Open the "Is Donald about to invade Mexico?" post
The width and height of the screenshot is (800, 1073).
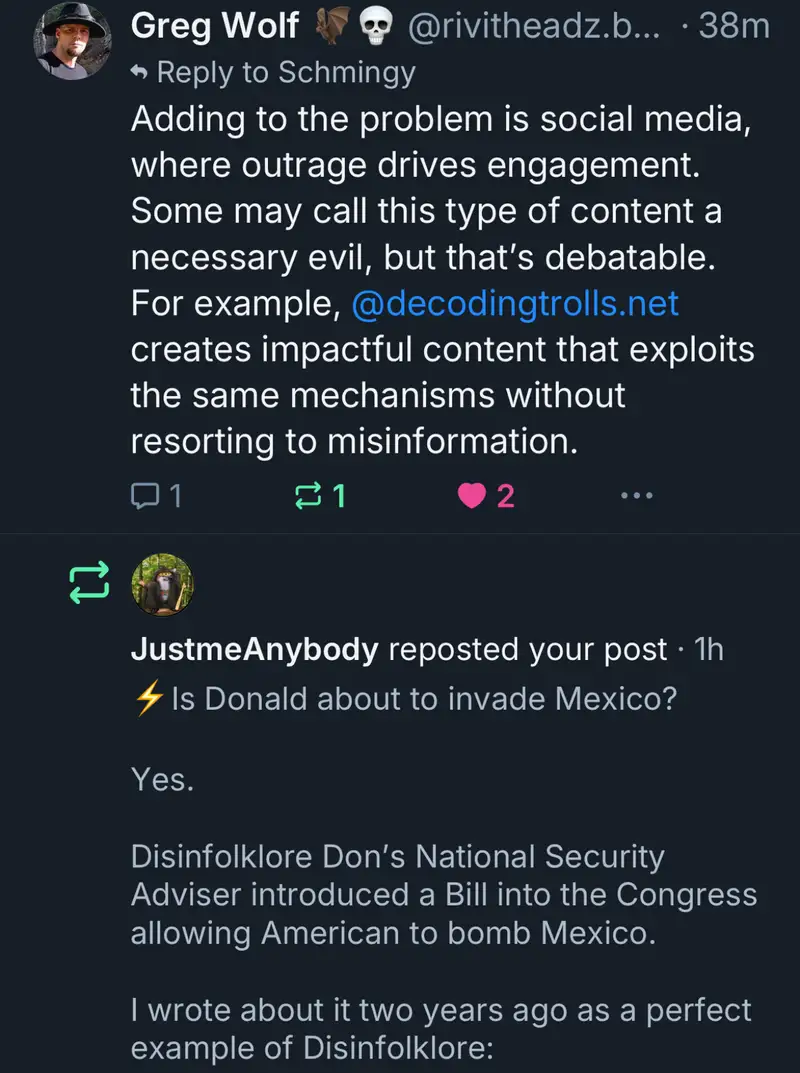point(424,699)
